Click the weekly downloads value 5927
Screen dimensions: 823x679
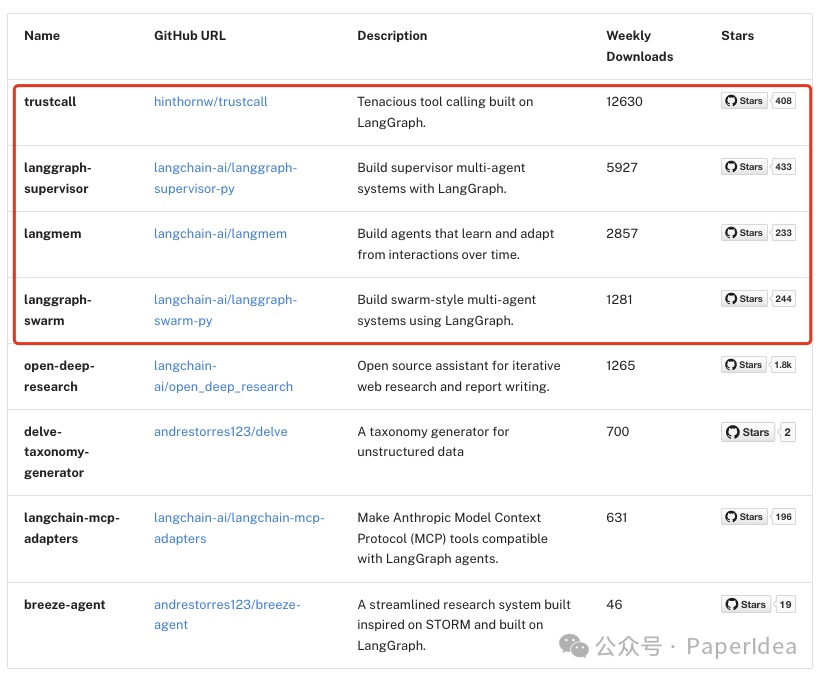622,168
